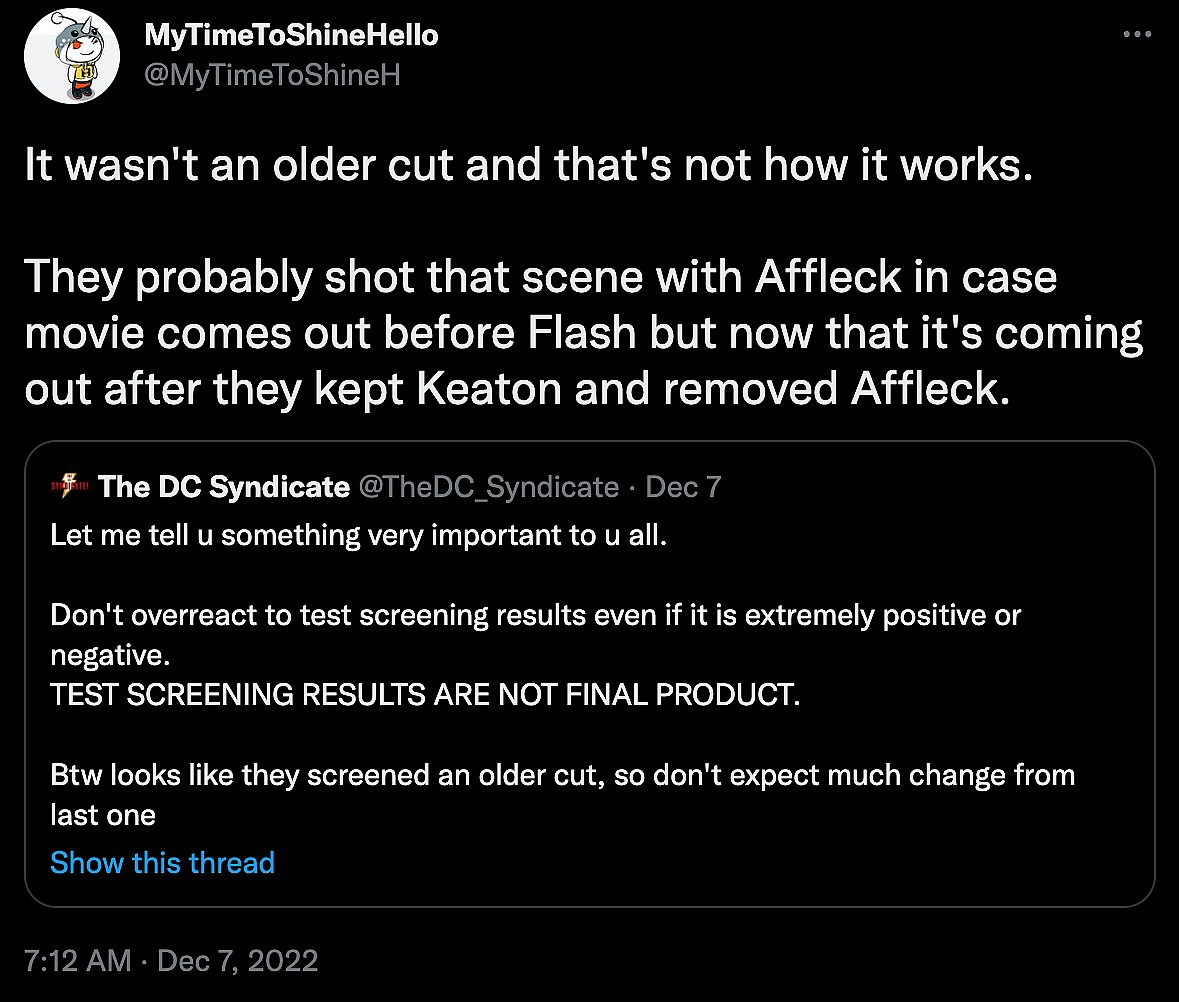Click the @MyTimeToShineH handle
The image size is (1179, 1002).
tap(272, 75)
